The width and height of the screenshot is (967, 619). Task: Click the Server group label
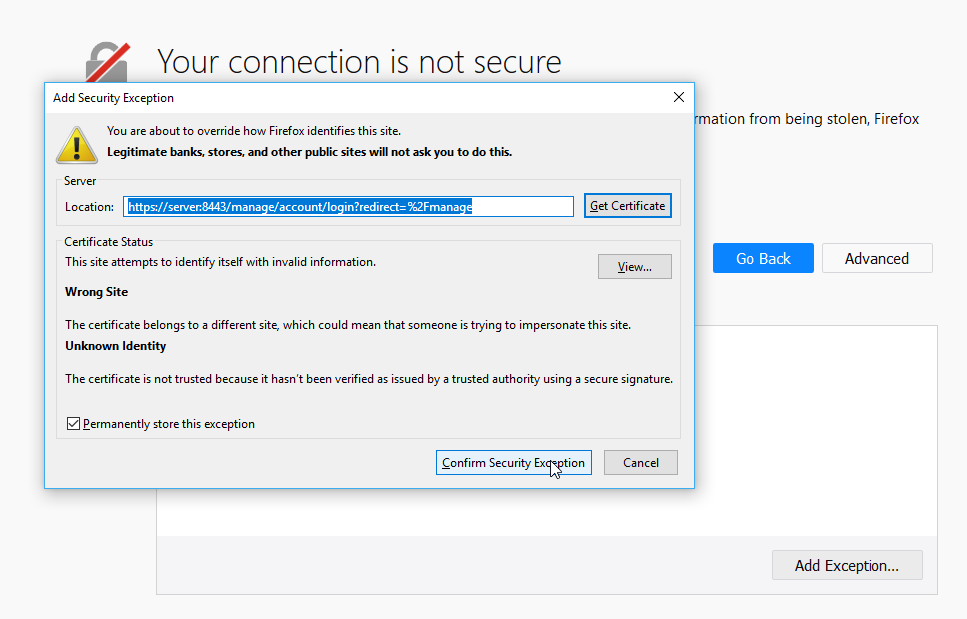80,181
